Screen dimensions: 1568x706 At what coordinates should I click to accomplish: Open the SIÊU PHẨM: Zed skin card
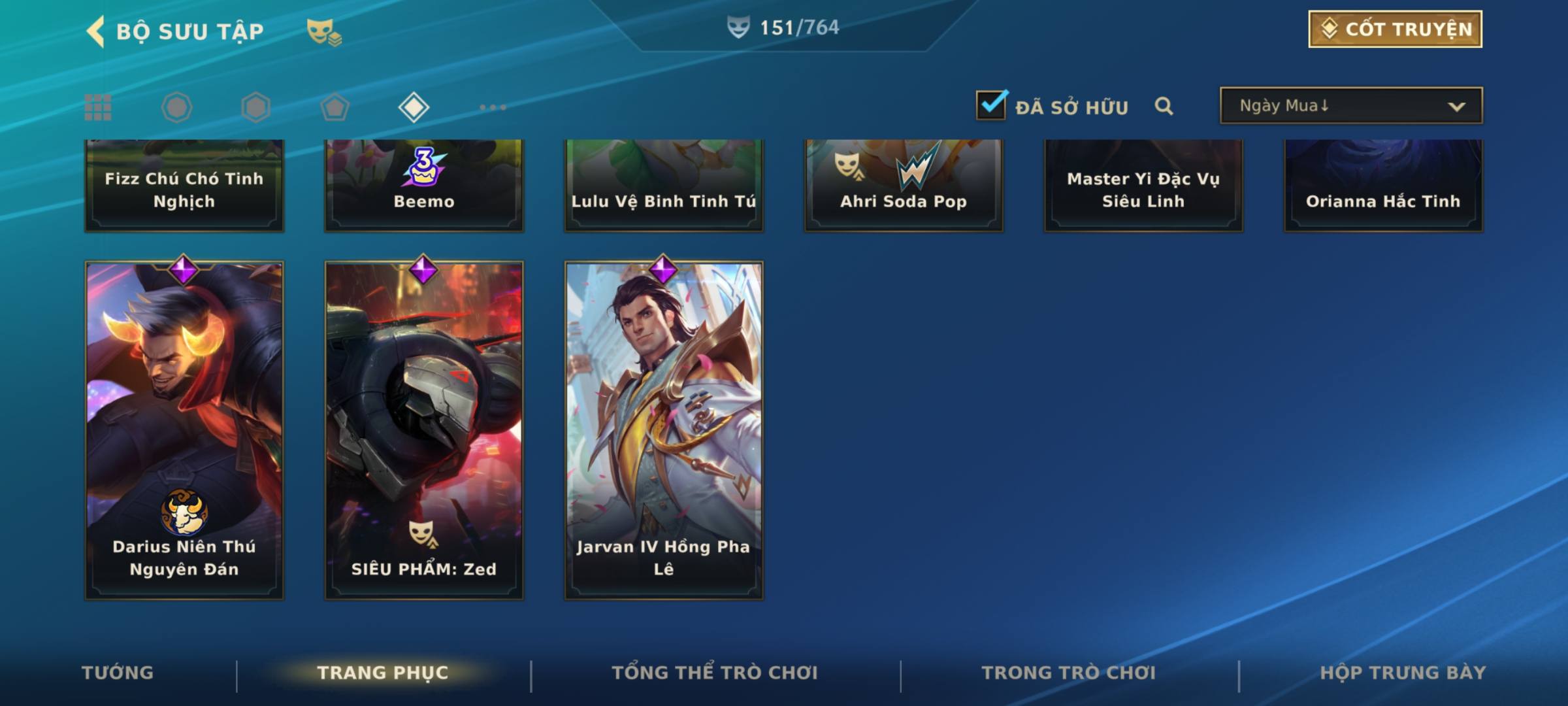click(x=424, y=430)
